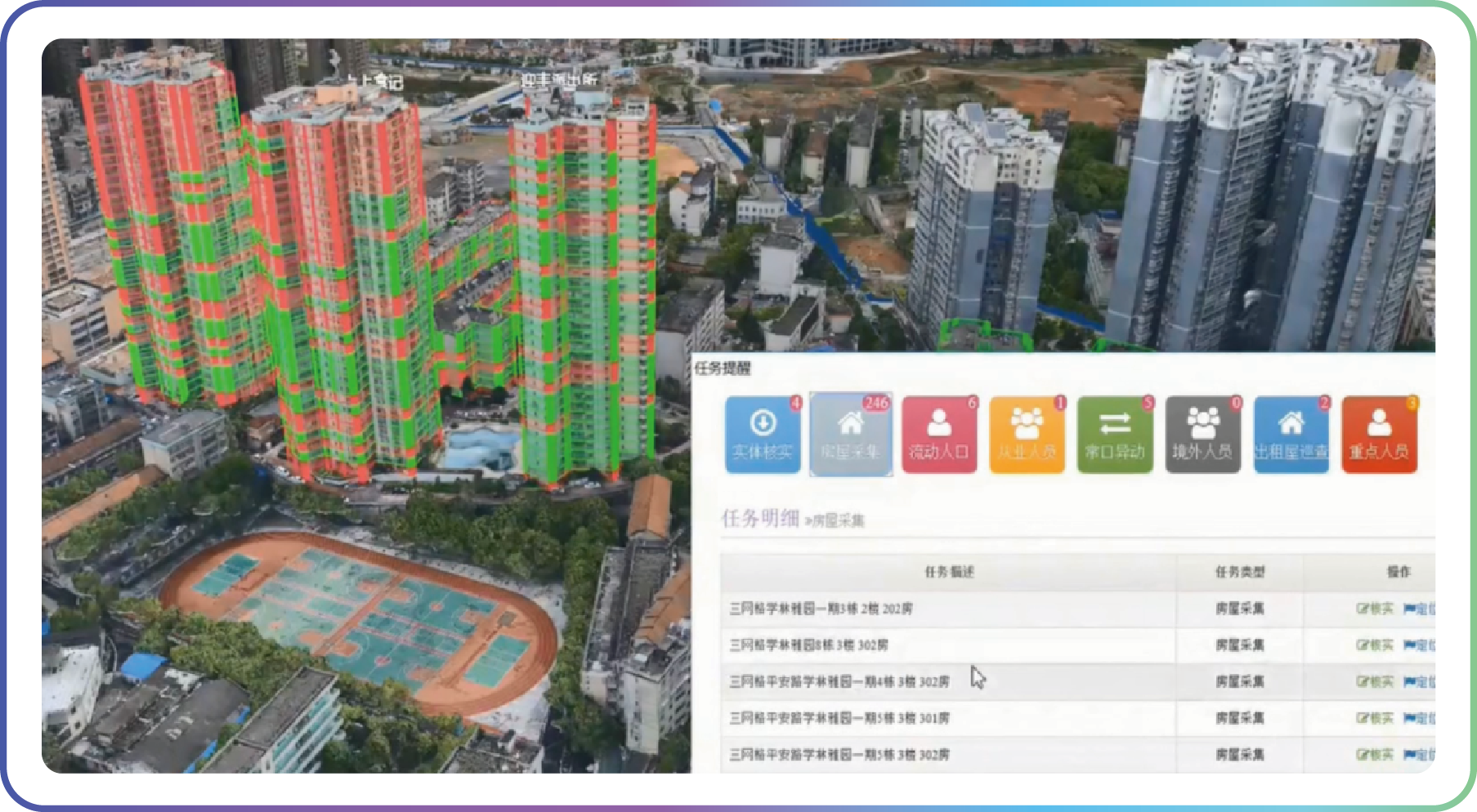This screenshot has width=1477, height=812.
Task: Select the 房屋采集 tile with 246 badge
Action: pyautogui.click(x=850, y=435)
